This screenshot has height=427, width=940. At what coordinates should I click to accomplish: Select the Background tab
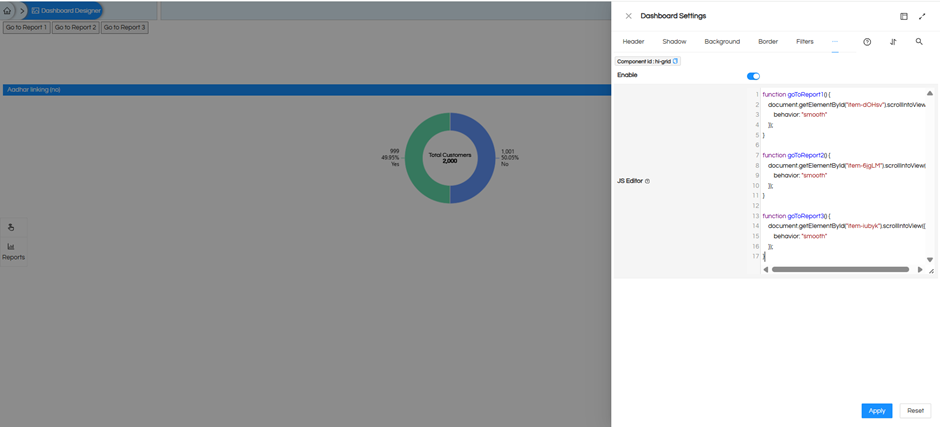point(722,42)
